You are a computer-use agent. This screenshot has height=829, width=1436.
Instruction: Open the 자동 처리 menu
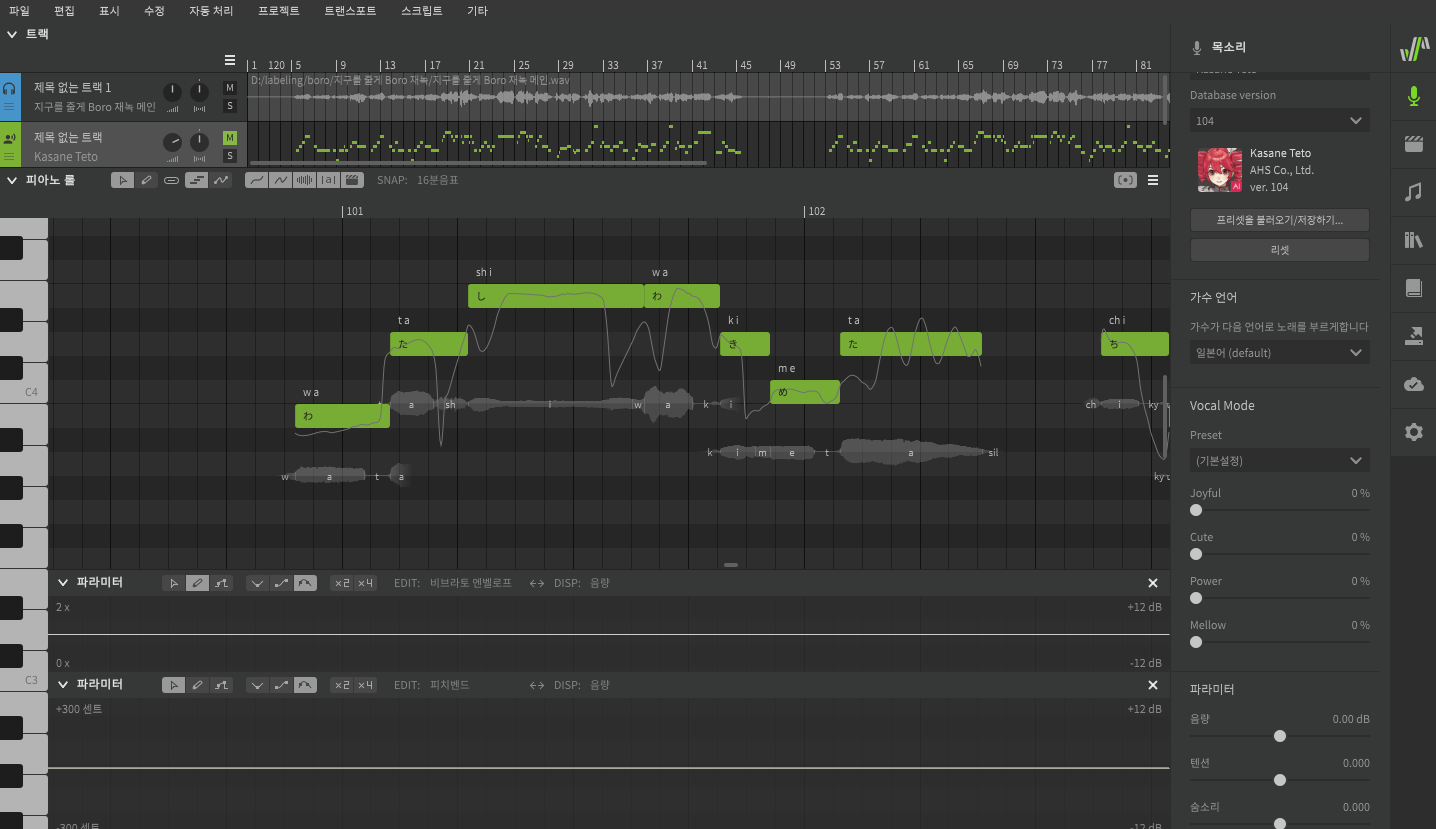211,11
